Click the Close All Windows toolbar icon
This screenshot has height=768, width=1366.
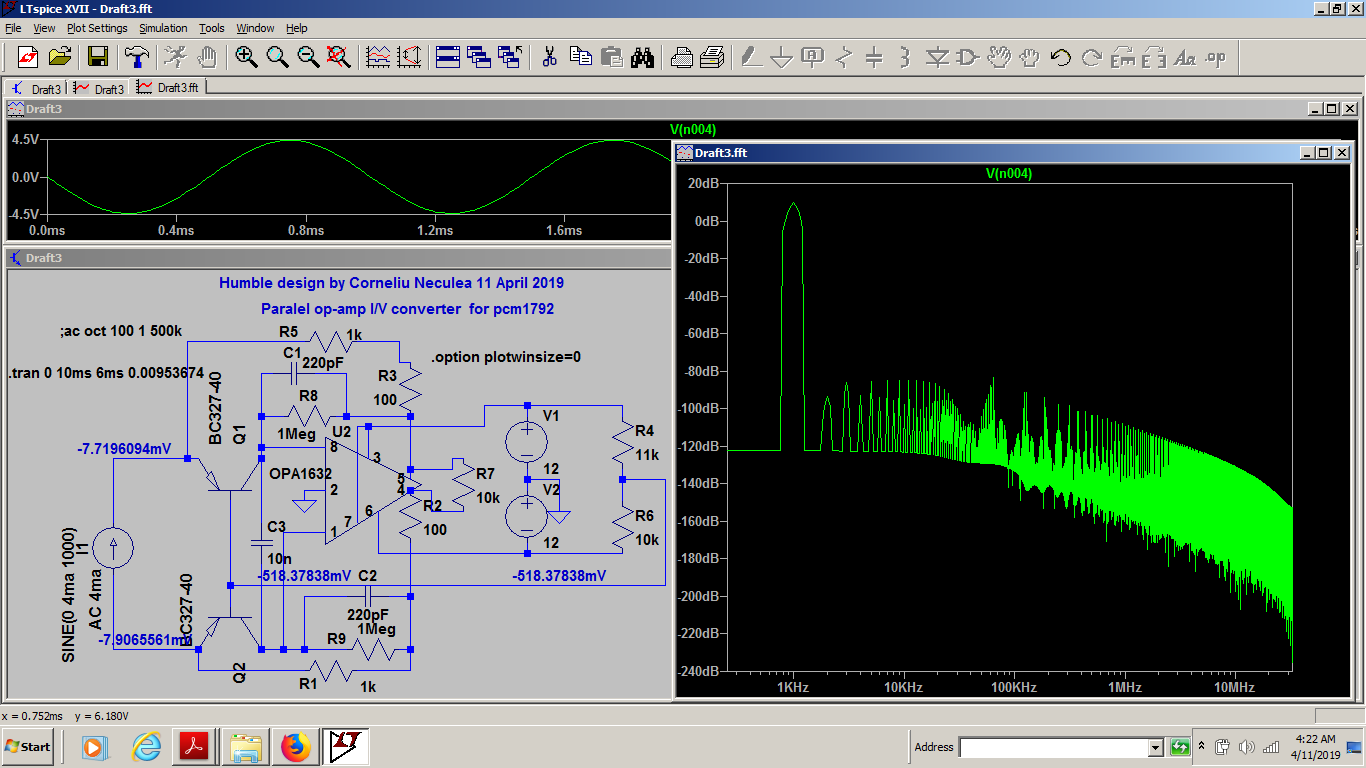point(510,57)
